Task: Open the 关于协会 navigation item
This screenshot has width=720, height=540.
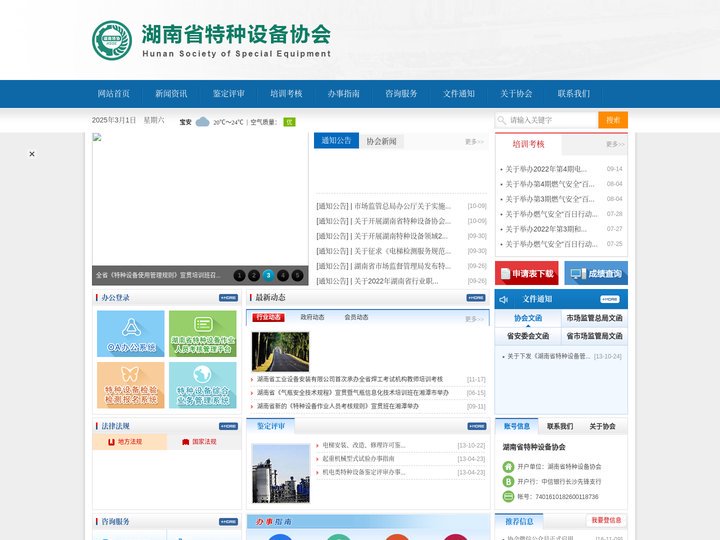Action: point(516,94)
